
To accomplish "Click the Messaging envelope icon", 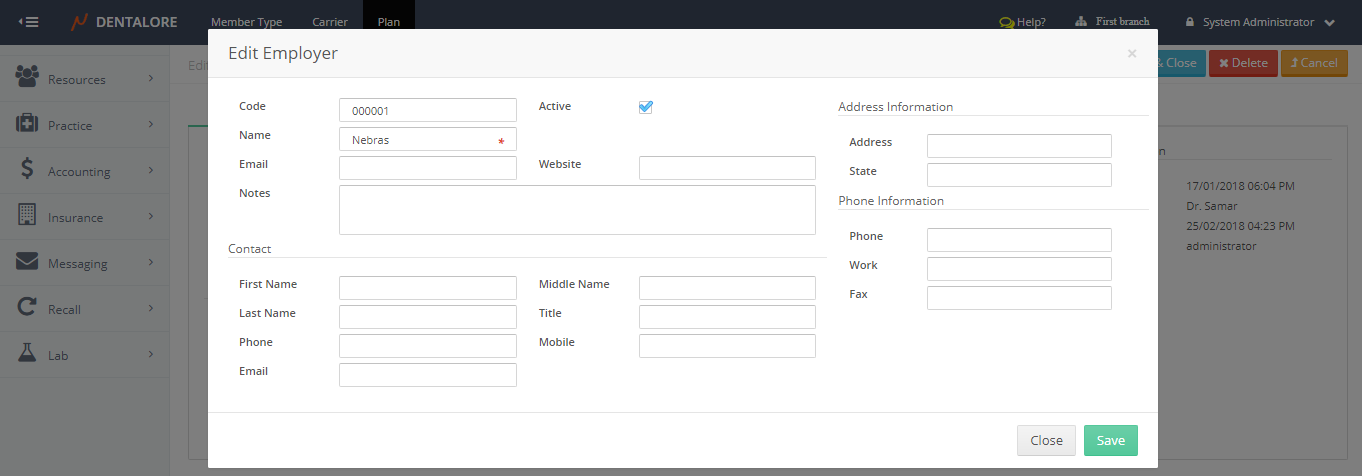I will click(27, 262).
